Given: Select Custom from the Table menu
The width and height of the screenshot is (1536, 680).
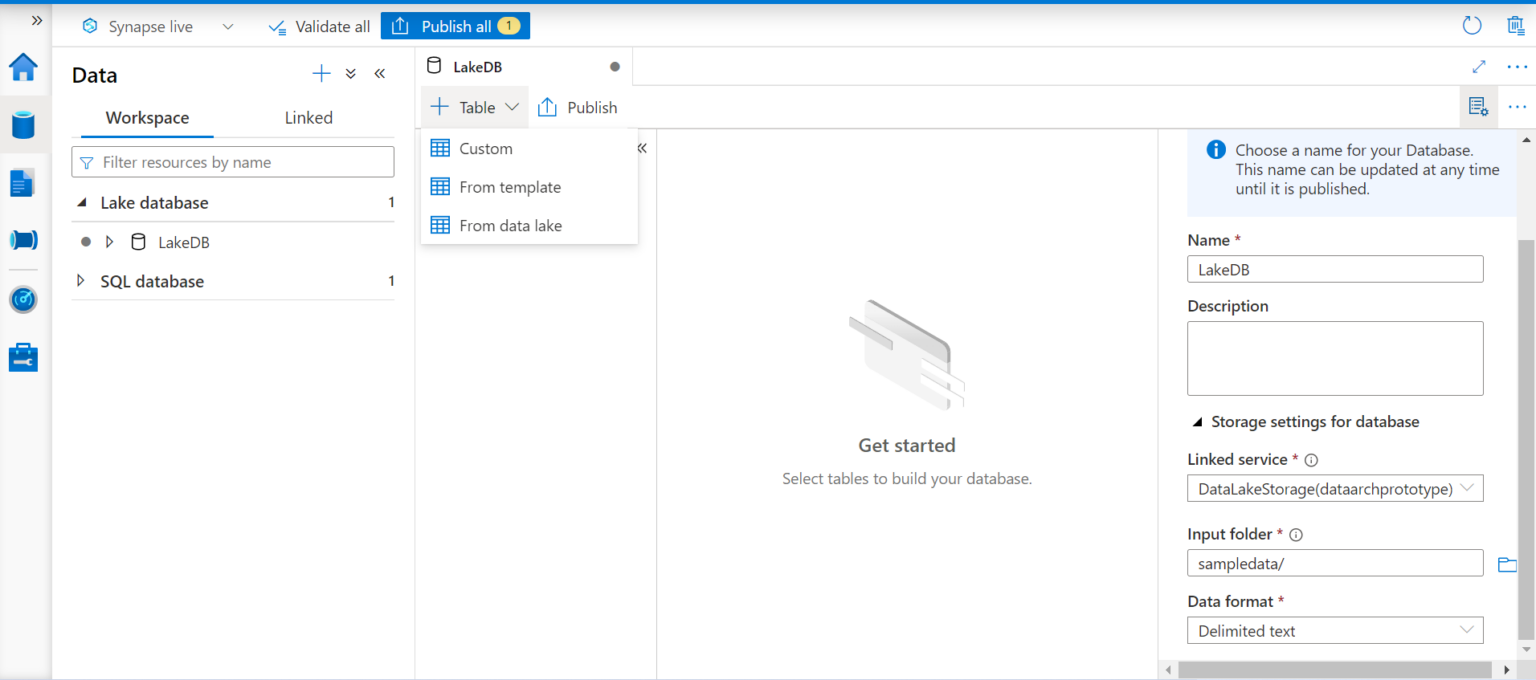Looking at the screenshot, I should point(484,148).
